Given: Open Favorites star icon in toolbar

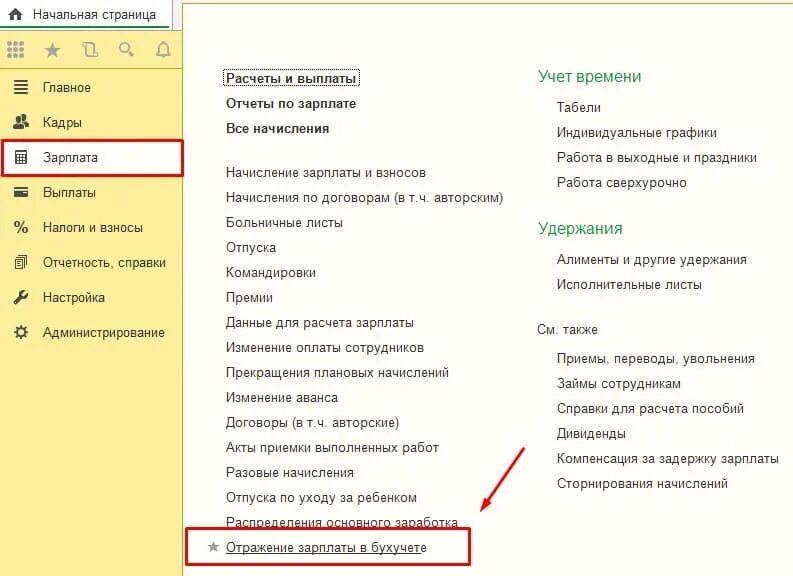Looking at the screenshot, I should [53, 50].
